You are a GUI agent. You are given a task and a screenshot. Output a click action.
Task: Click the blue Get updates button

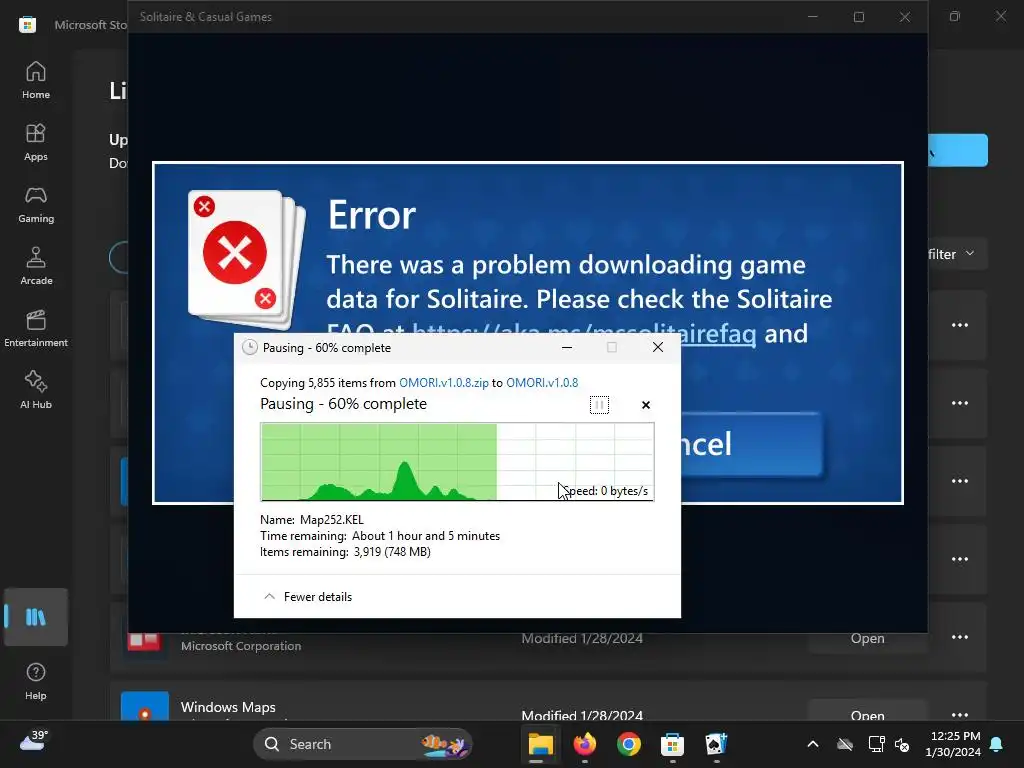pyautogui.click(x=957, y=150)
